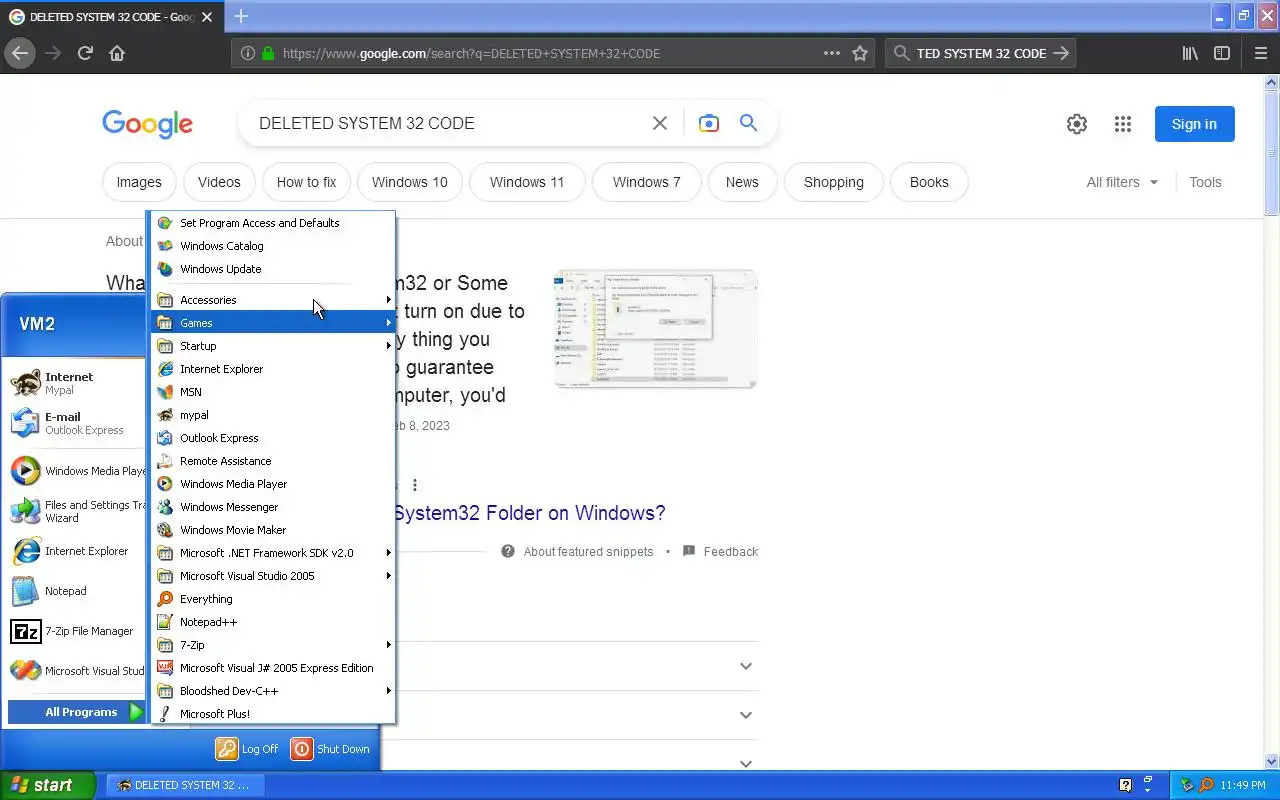Open the browser home page icon
Viewport: 1280px width, 800px height.
117,53
